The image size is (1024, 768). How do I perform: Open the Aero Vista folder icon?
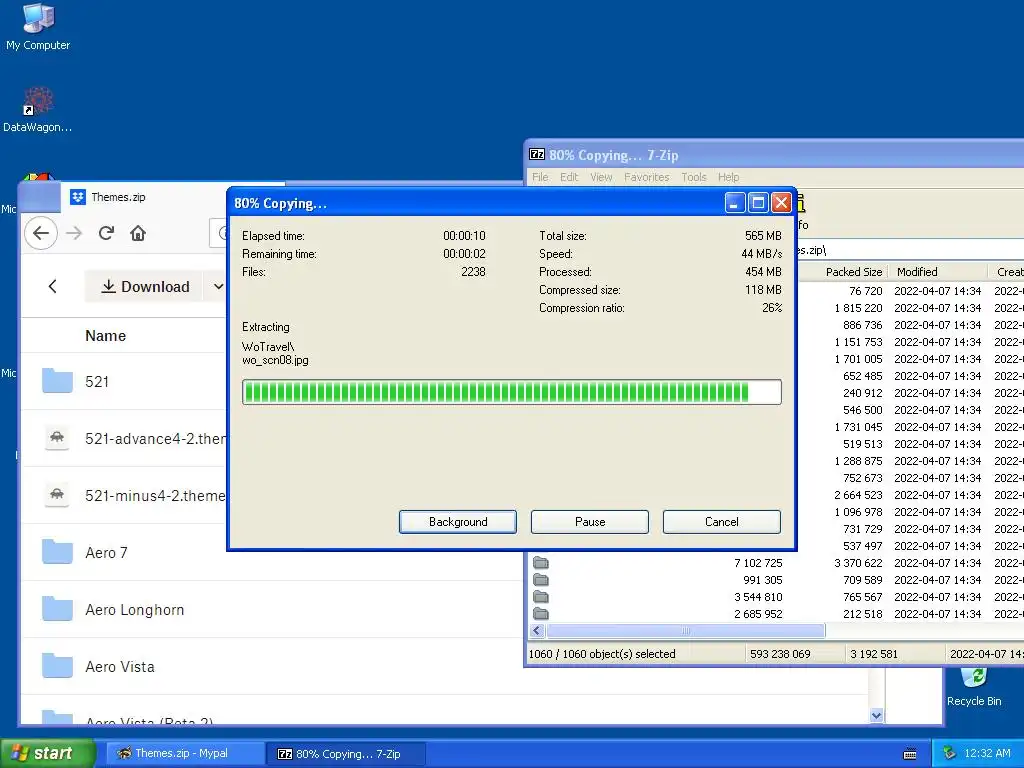(x=57, y=665)
